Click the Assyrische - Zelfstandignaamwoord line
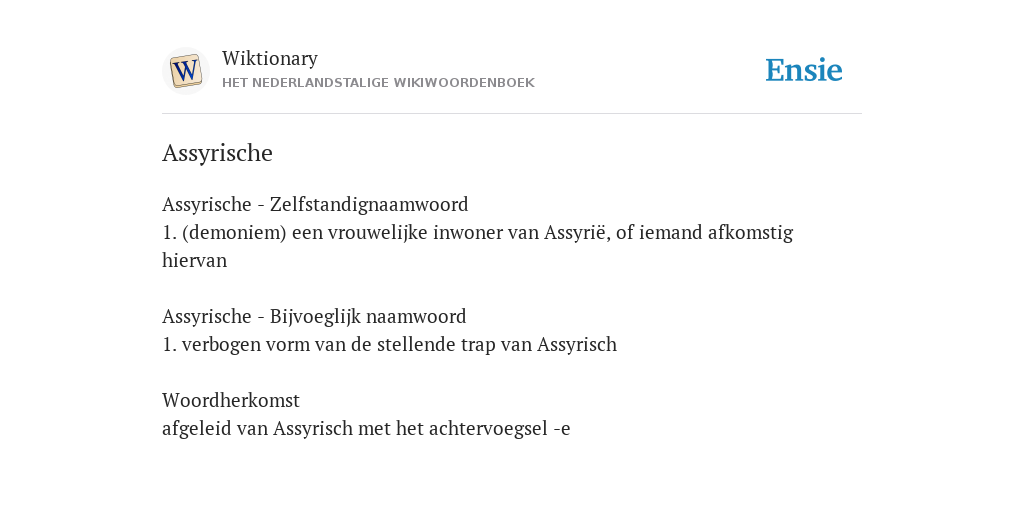Viewport: 1024px width, 512px height. coord(315,204)
